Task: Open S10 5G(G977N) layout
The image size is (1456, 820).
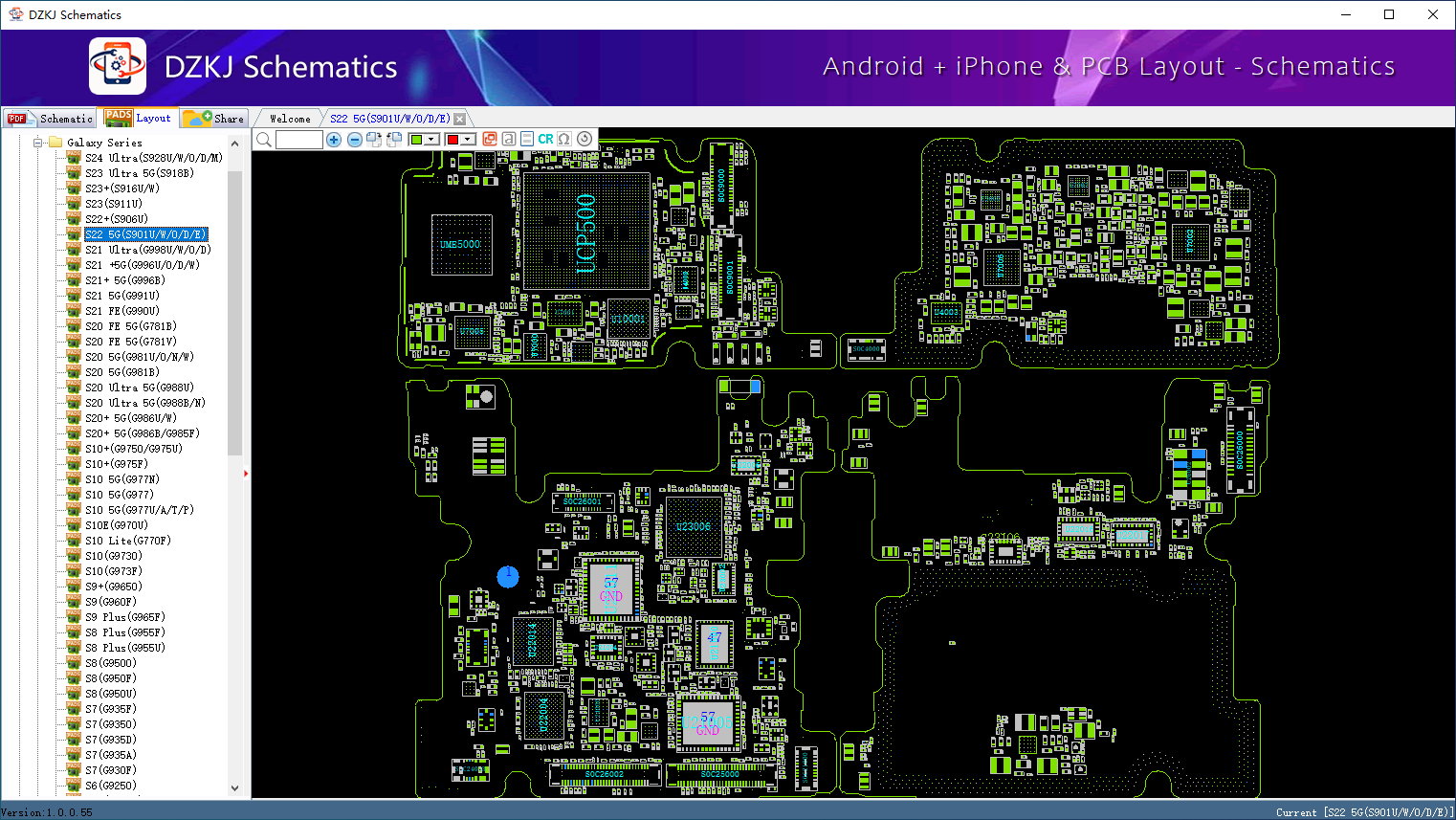Action: [x=122, y=479]
